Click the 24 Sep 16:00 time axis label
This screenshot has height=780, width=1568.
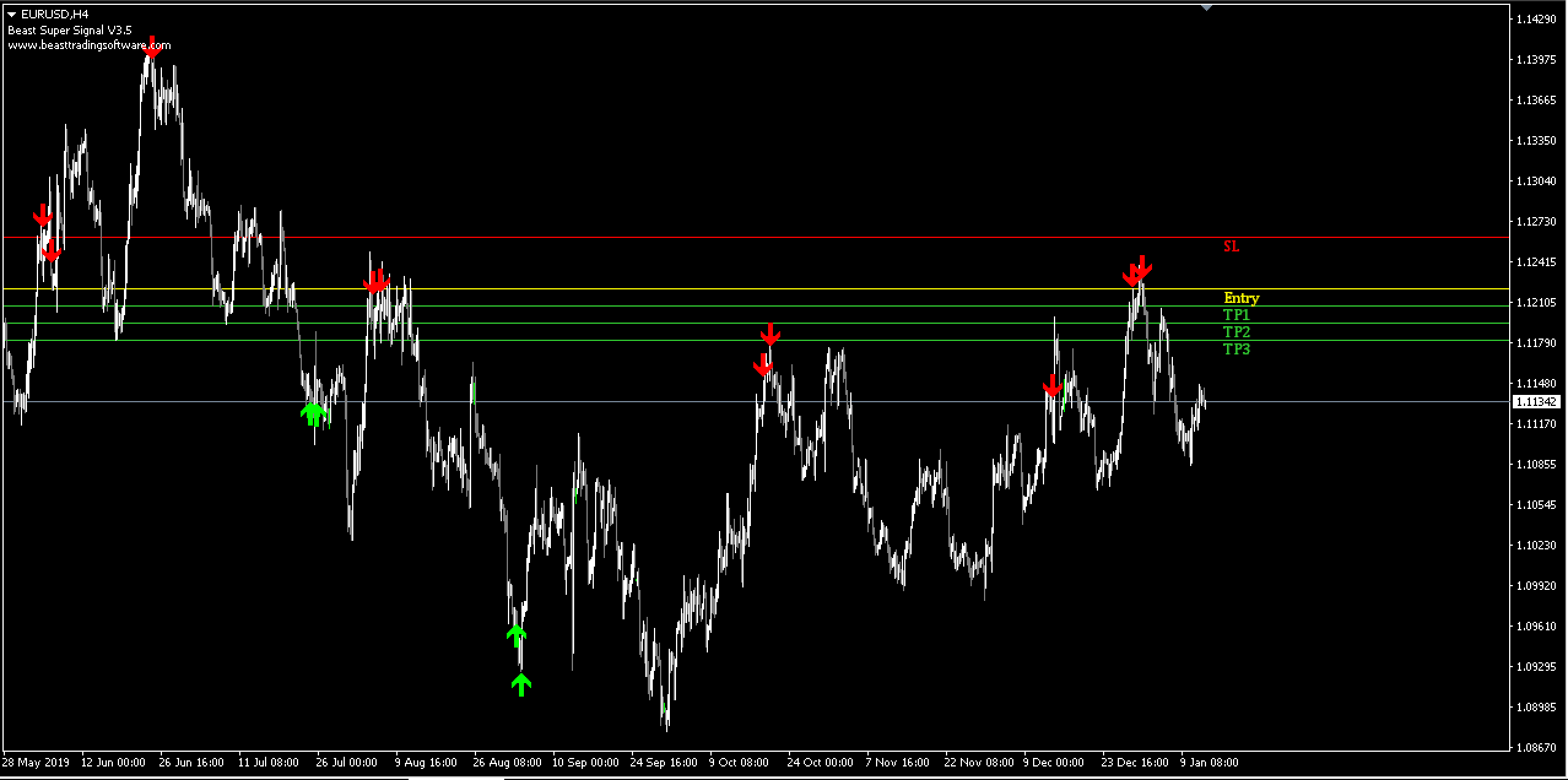coord(663,762)
